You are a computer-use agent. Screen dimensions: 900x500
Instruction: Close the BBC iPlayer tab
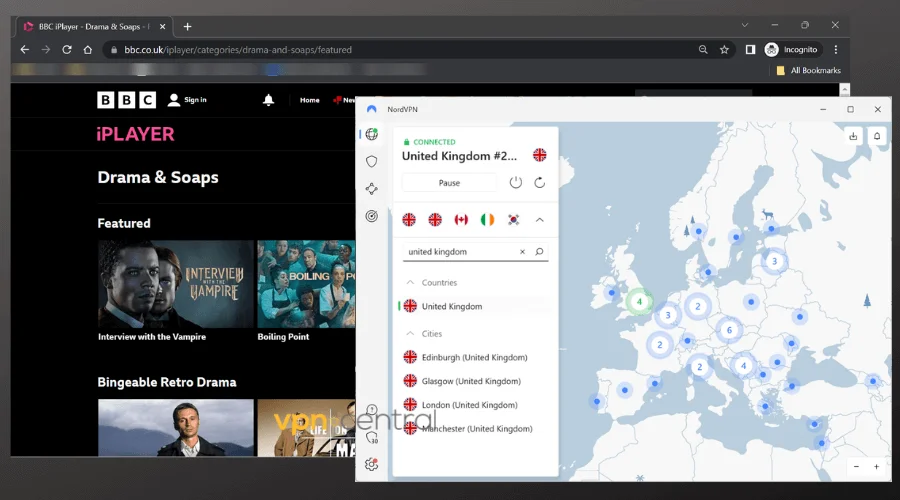[x=162, y=26]
